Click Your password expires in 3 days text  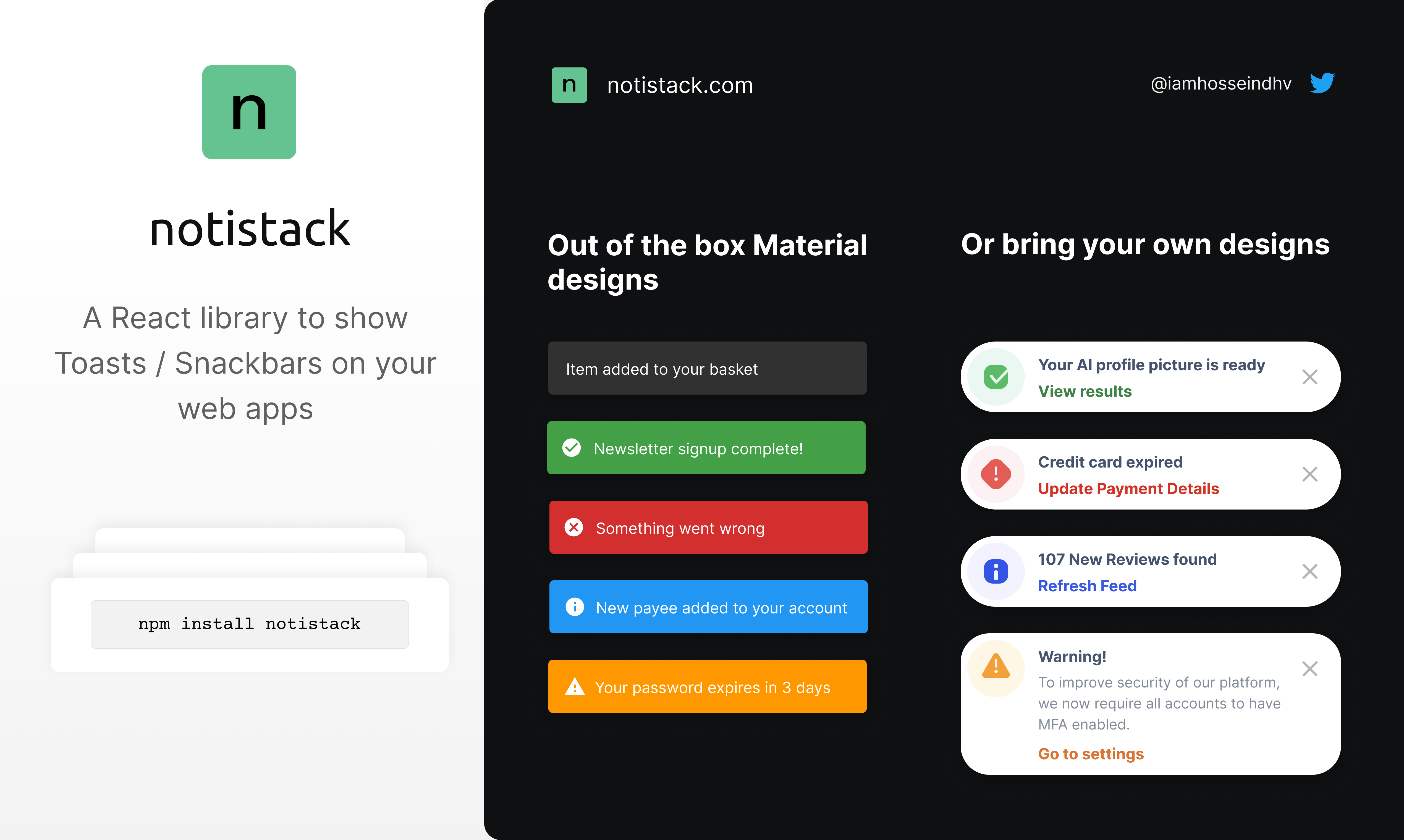[712, 688]
